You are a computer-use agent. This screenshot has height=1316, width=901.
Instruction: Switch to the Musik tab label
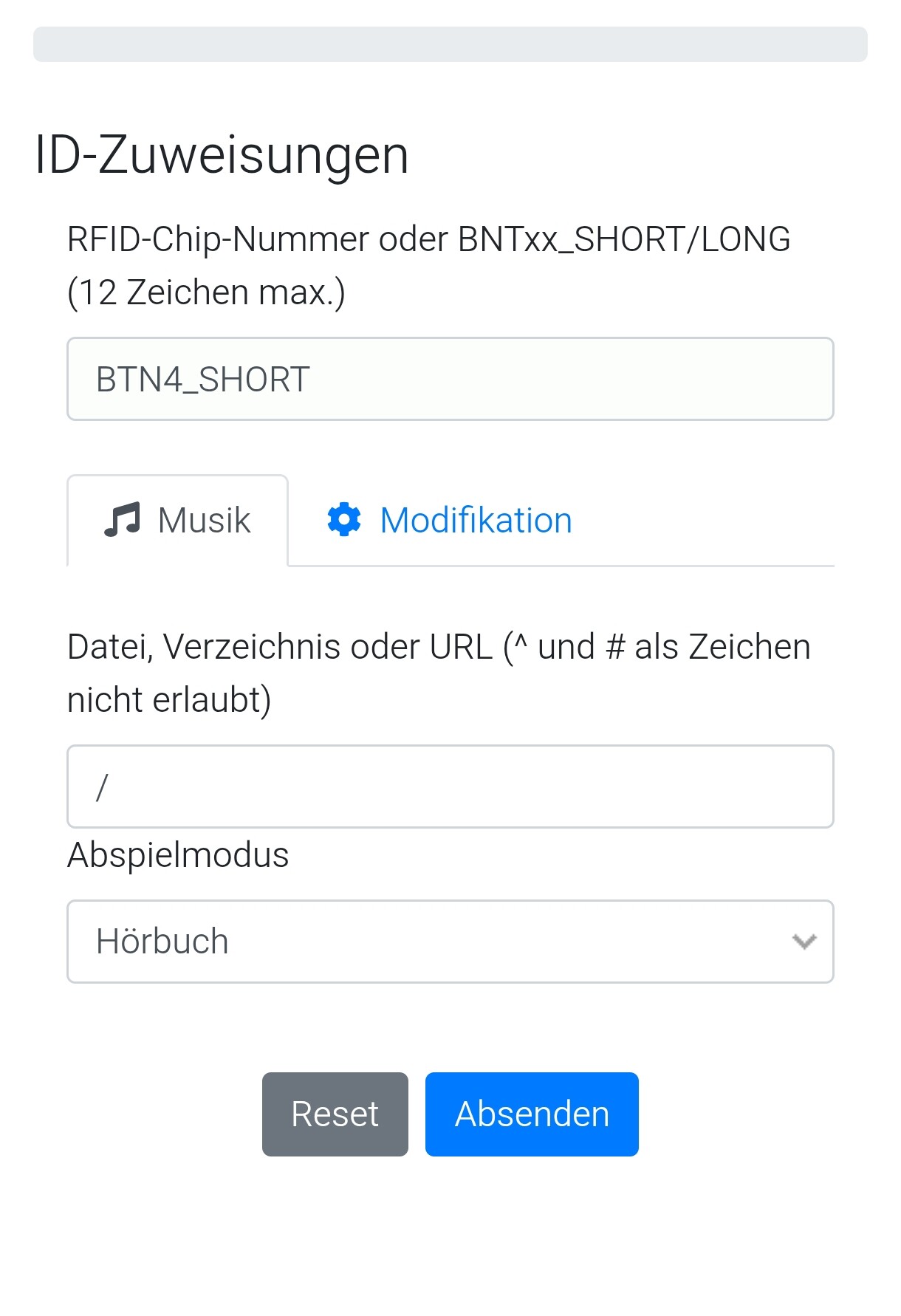click(x=204, y=520)
